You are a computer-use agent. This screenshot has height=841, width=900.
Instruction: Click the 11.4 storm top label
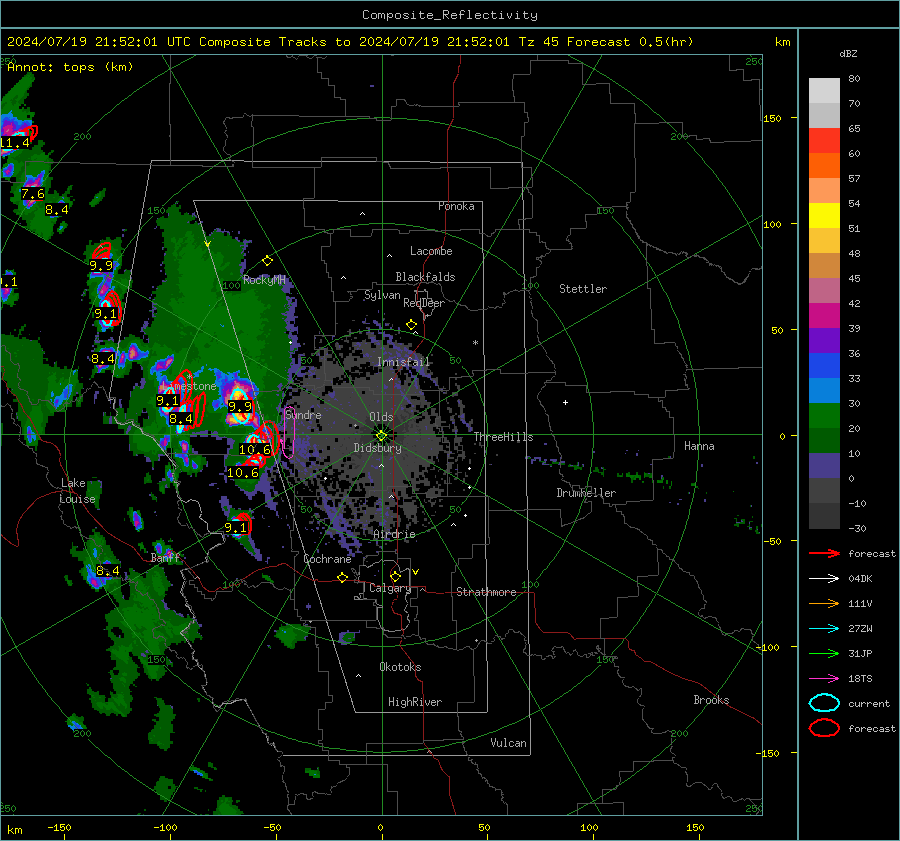[14, 143]
